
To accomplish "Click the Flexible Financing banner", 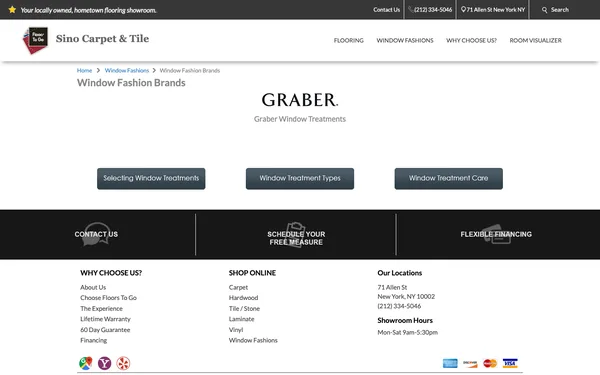I will pyautogui.click(x=496, y=234).
